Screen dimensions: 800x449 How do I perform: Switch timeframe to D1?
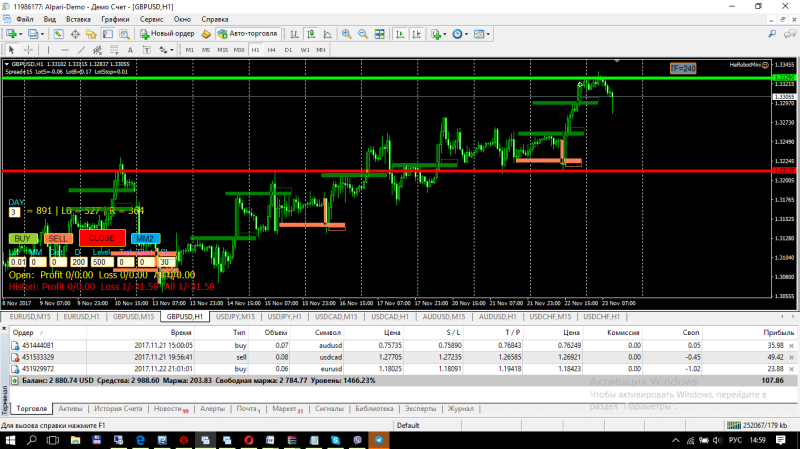coord(288,50)
